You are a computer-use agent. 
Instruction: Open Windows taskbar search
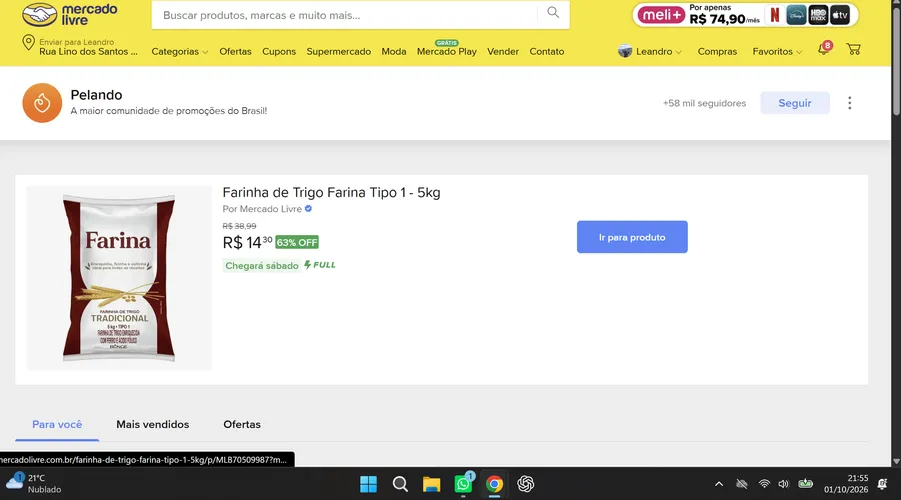(400, 484)
